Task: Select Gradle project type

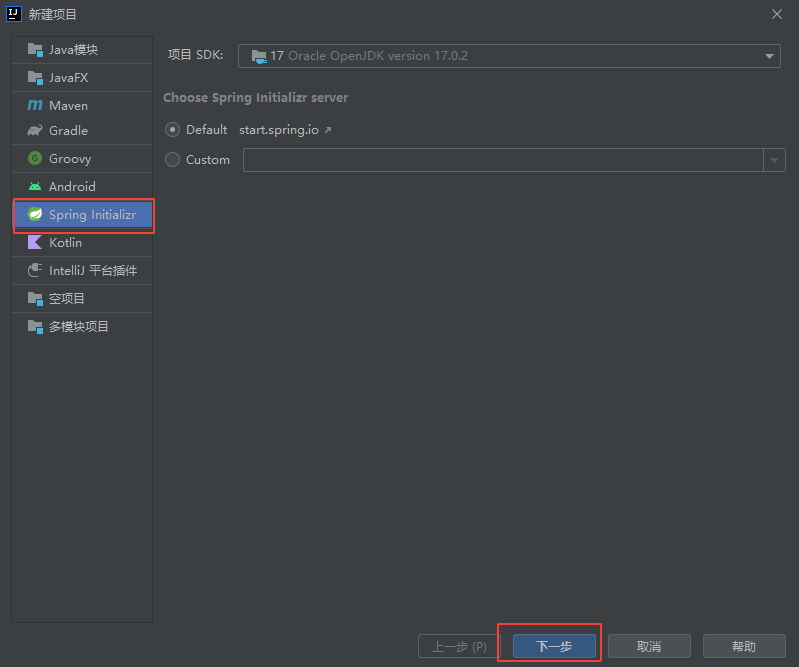Action: pyautogui.click(x=83, y=130)
